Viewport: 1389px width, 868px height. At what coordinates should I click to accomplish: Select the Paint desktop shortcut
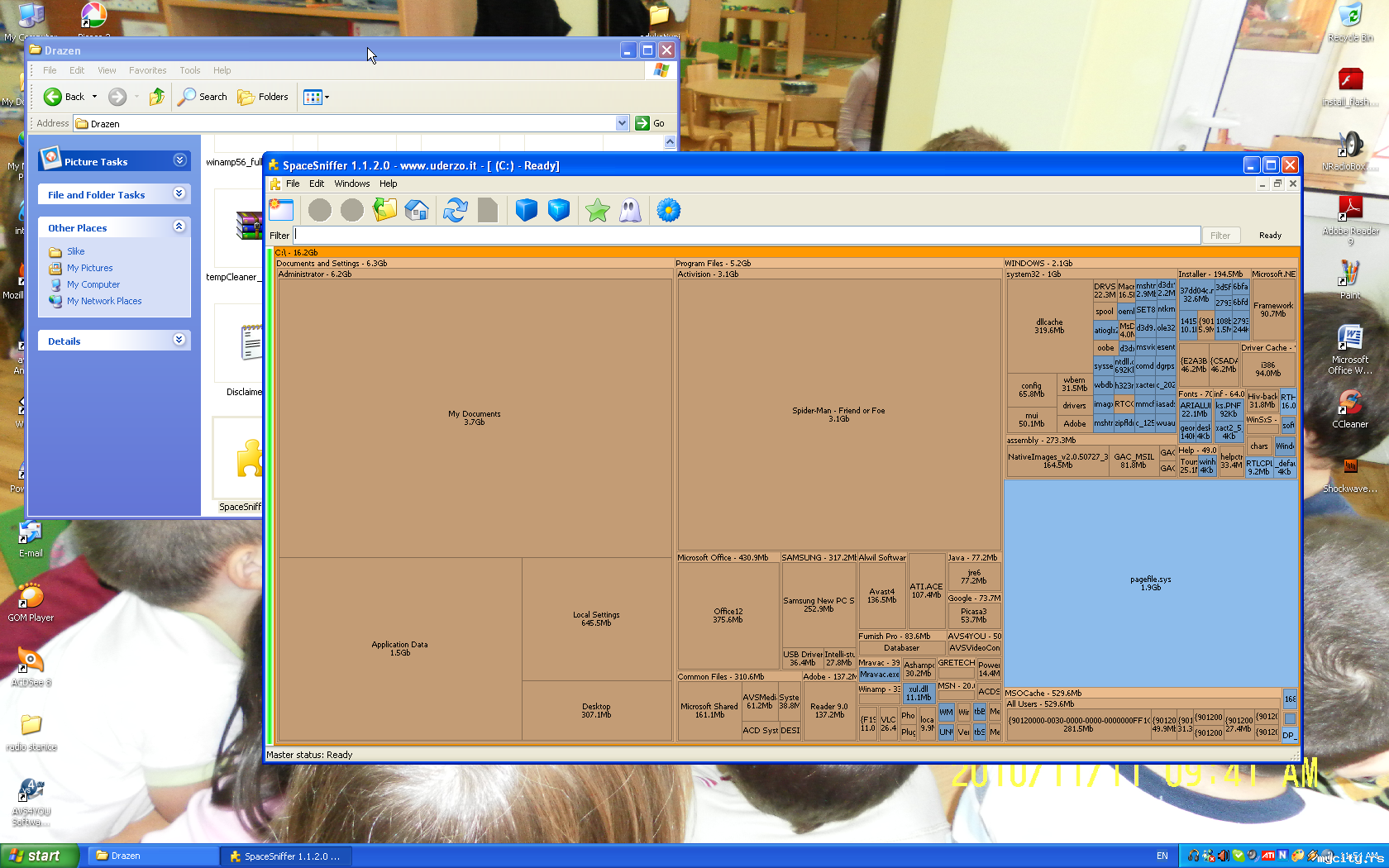coord(1350,280)
